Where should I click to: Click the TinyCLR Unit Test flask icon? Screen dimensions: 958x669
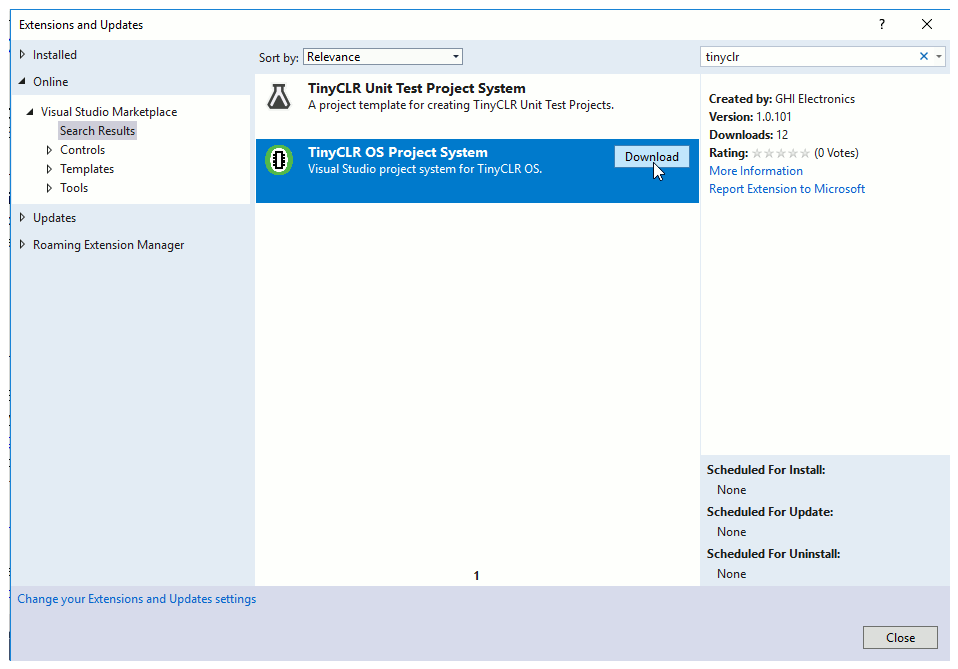point(279,97)
